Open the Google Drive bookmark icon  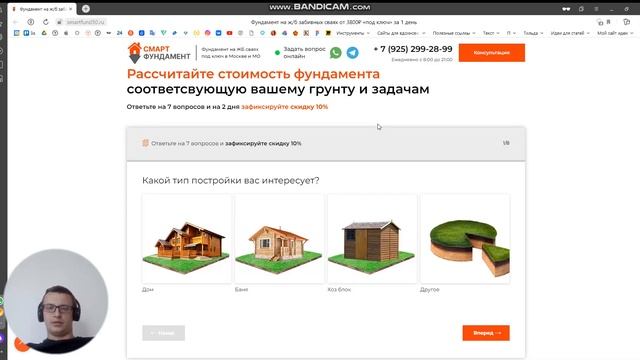(44, 33)
